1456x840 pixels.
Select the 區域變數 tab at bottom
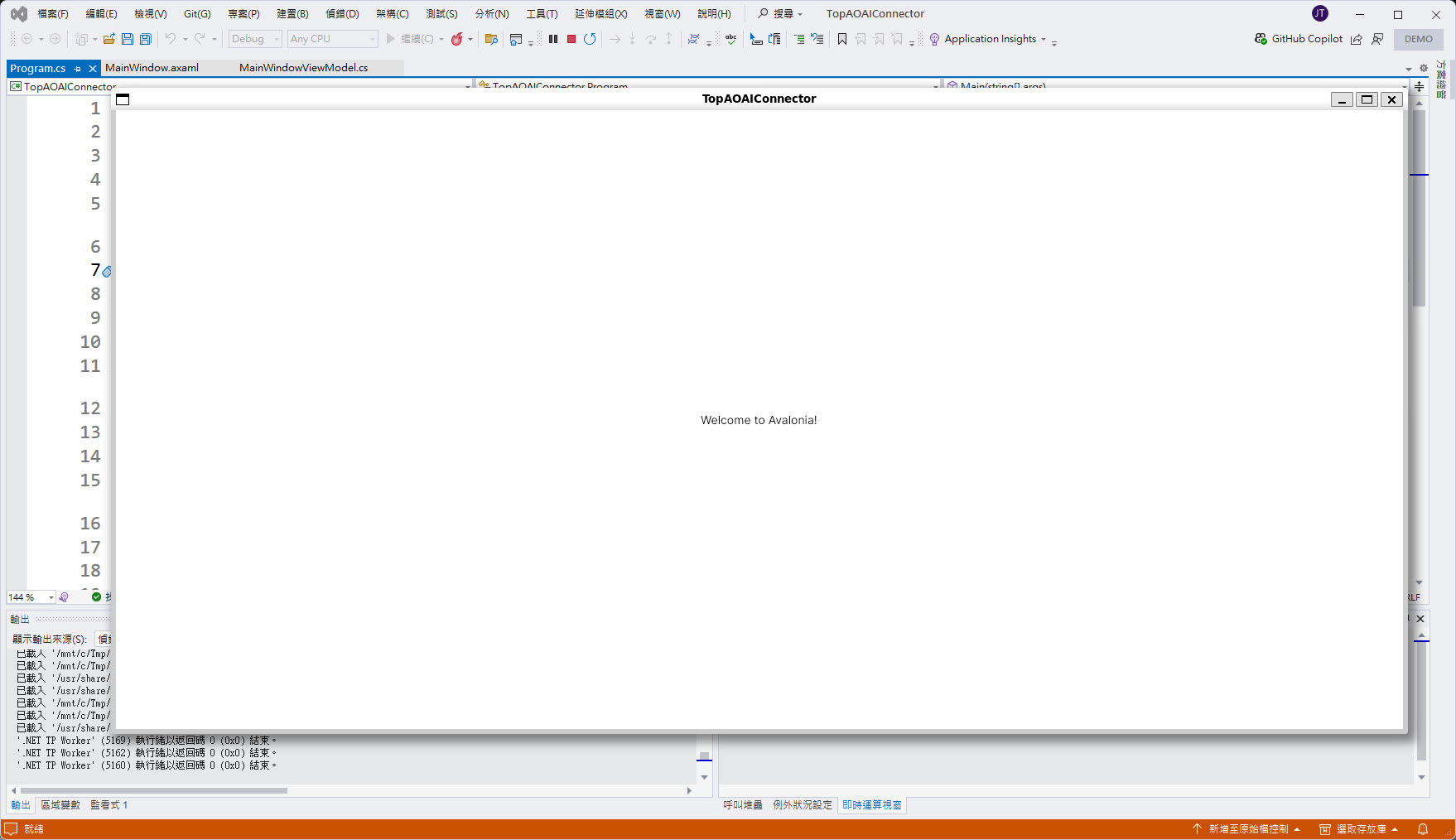coord(60,805)
